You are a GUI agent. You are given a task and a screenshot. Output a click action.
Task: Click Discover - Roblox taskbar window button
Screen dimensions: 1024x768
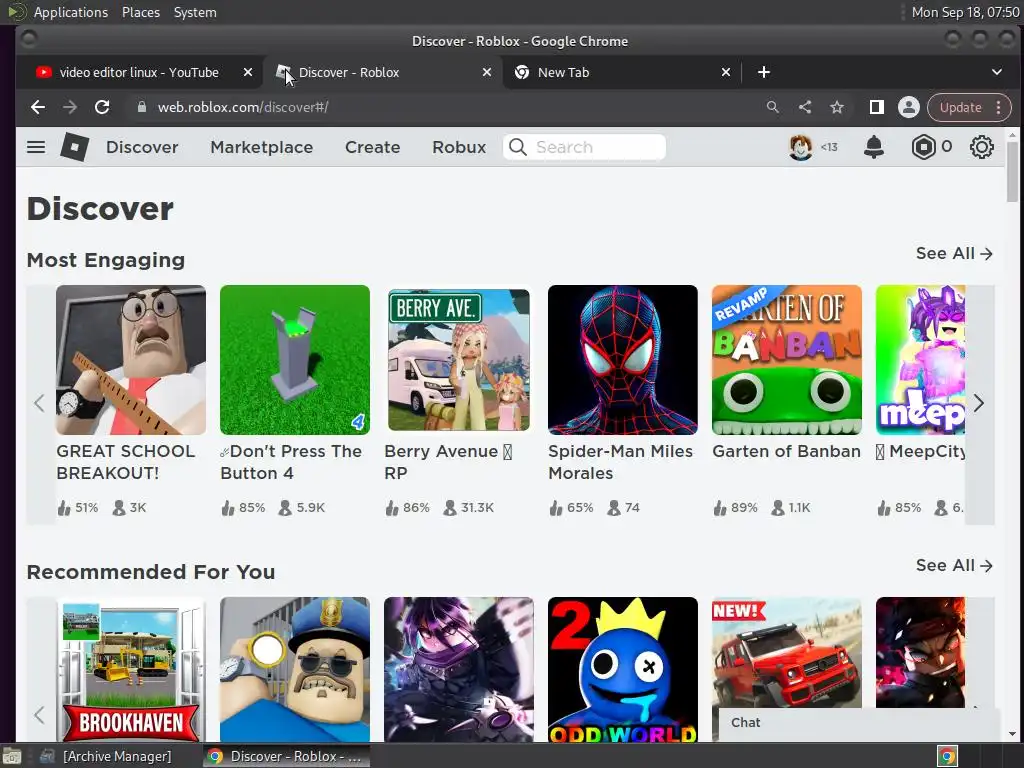(287, 756)
